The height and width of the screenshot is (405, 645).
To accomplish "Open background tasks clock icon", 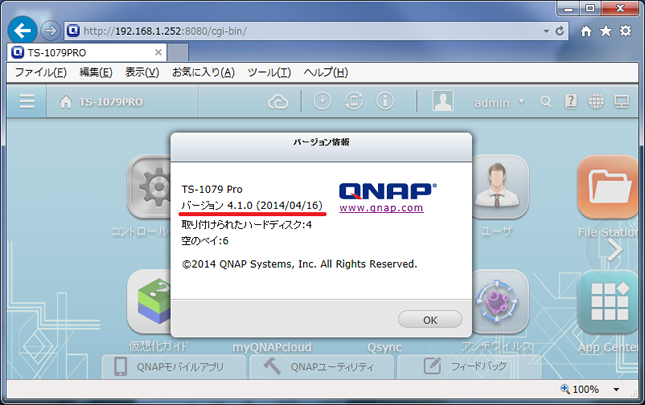I will point(322,101).
